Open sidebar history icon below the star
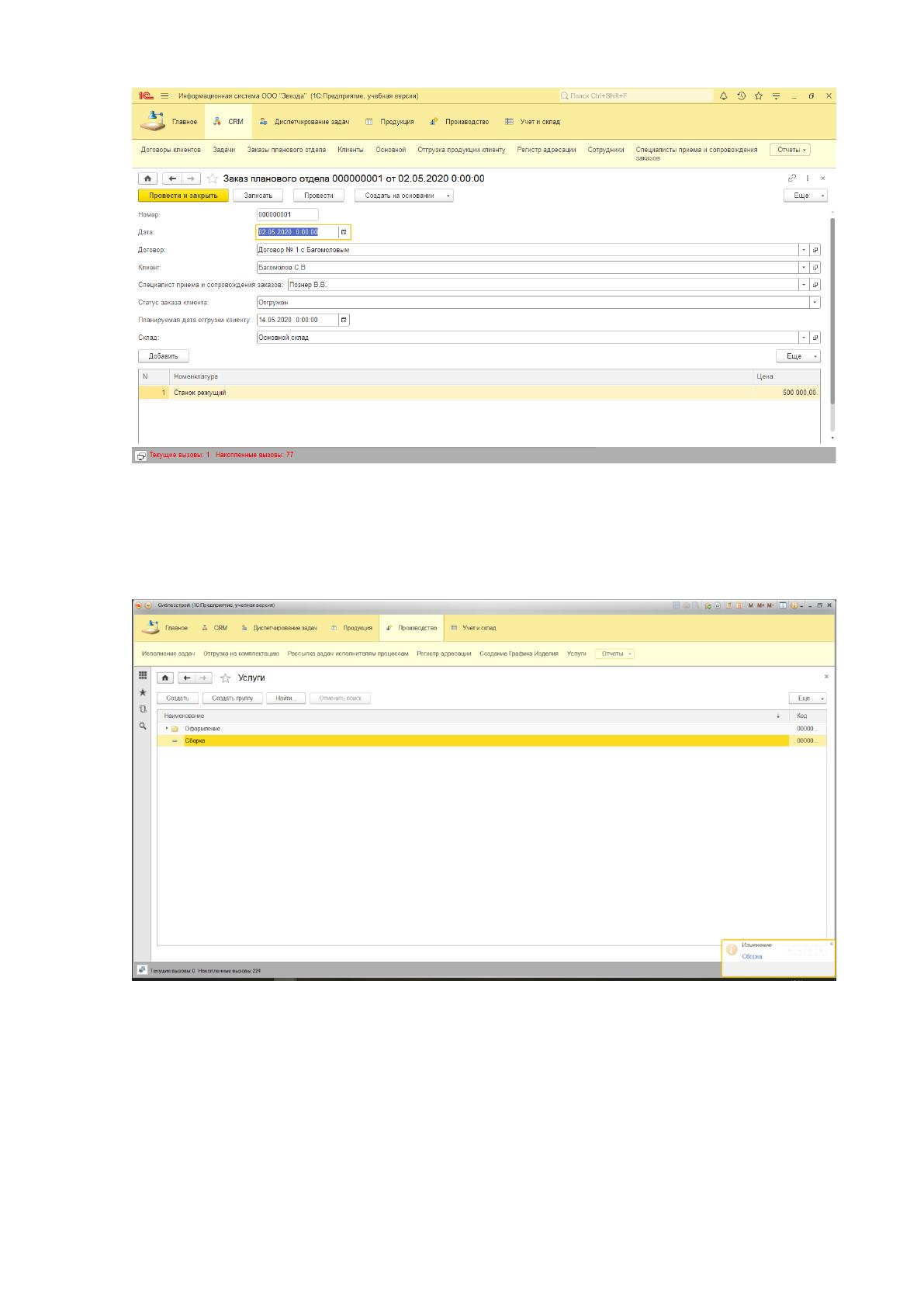Viewport: 924px width, 1307px height. click(x=143, y=709)
